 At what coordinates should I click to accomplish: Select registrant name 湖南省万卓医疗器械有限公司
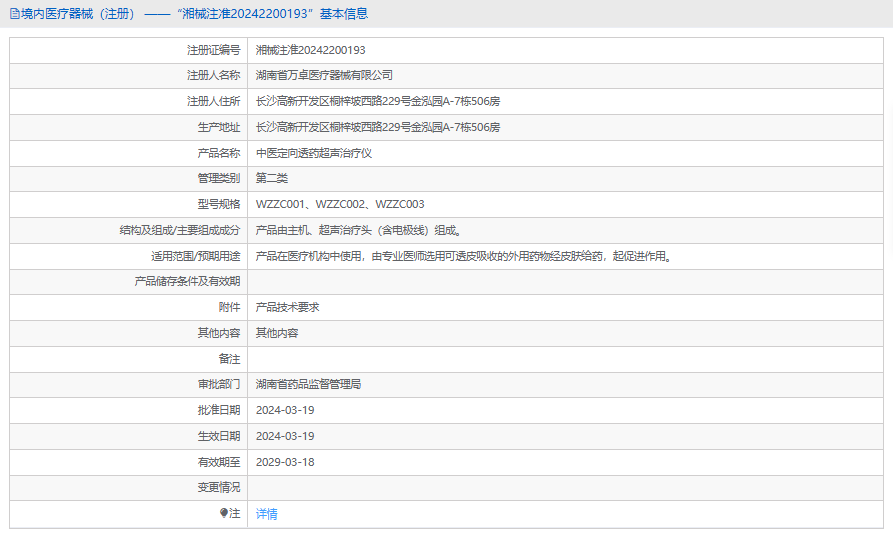point(324,75)
